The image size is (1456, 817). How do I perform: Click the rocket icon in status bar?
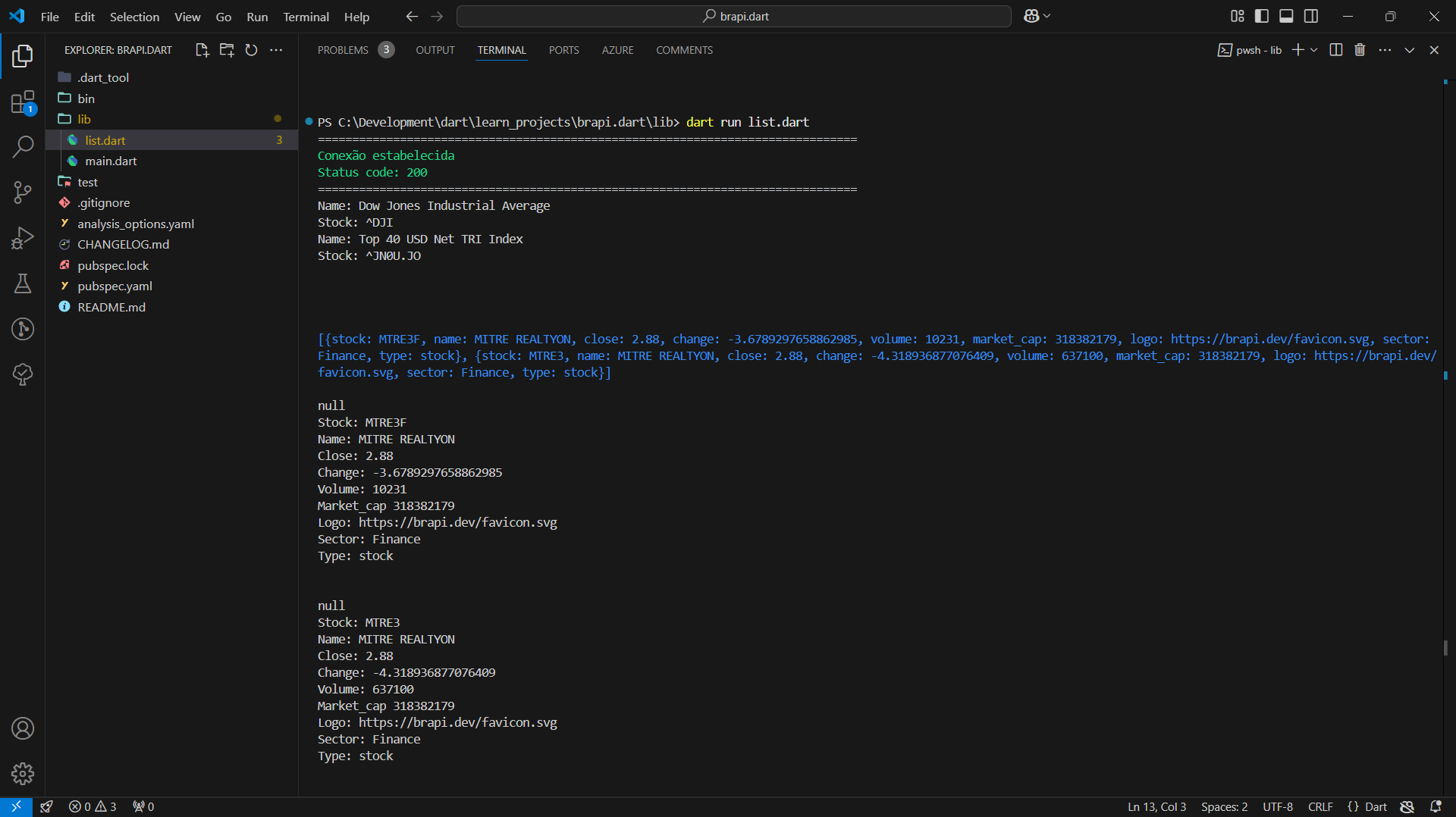click(x=46, y=806)
